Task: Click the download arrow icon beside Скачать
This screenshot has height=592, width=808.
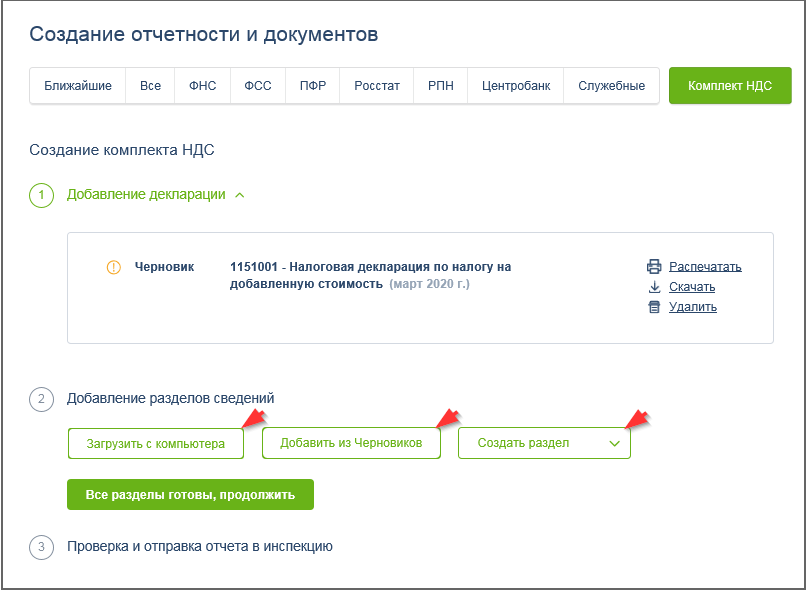Action: pos(654,287)
